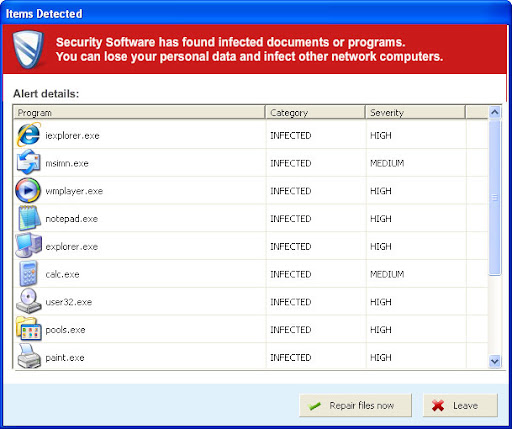This screenshot has width=512, height=429.
Task: Click the computer icon for explorer.exe
Action: [x=29, y=246]
